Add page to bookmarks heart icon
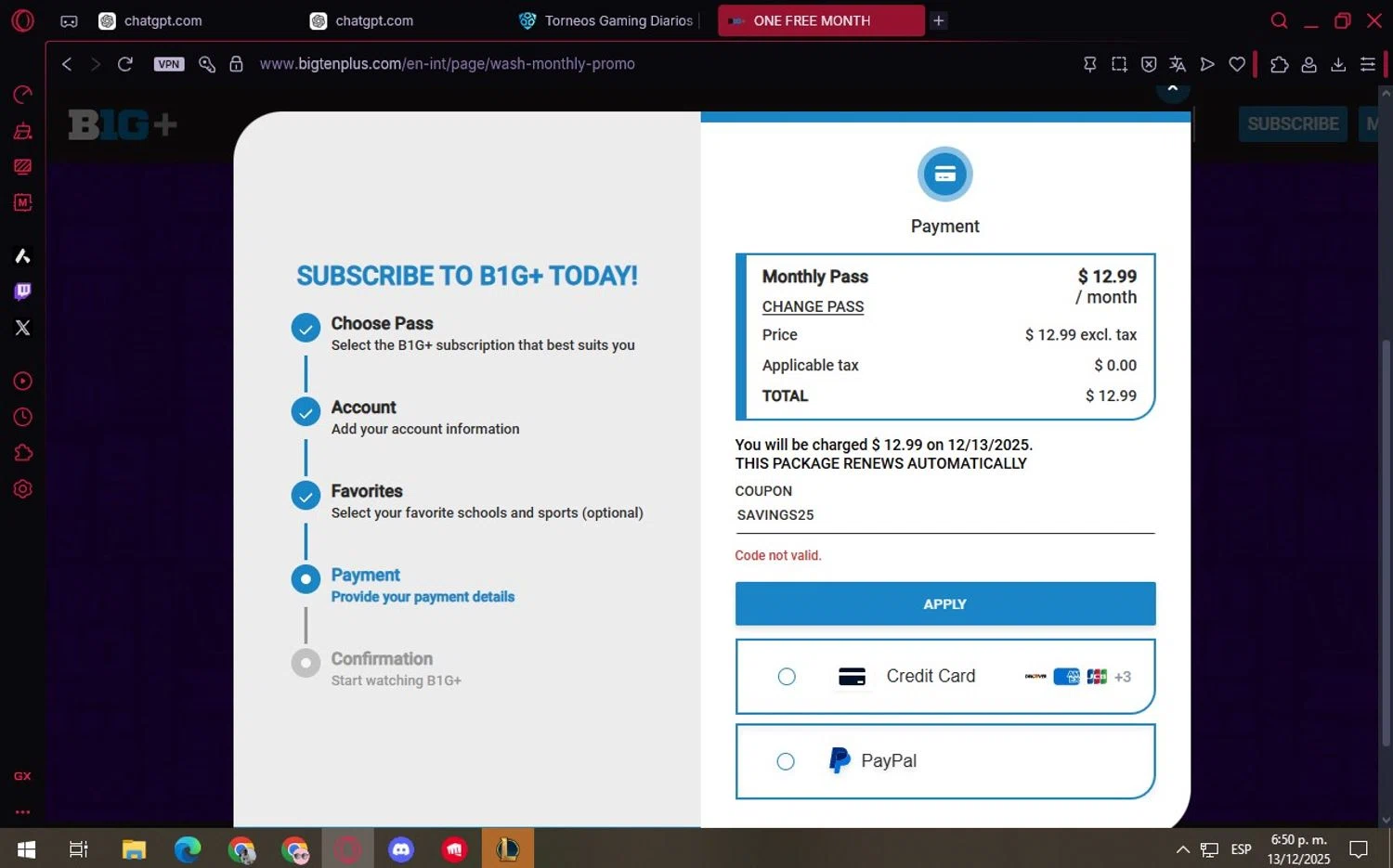Viewport: 1393px width, 868px height. [1237, 64]
